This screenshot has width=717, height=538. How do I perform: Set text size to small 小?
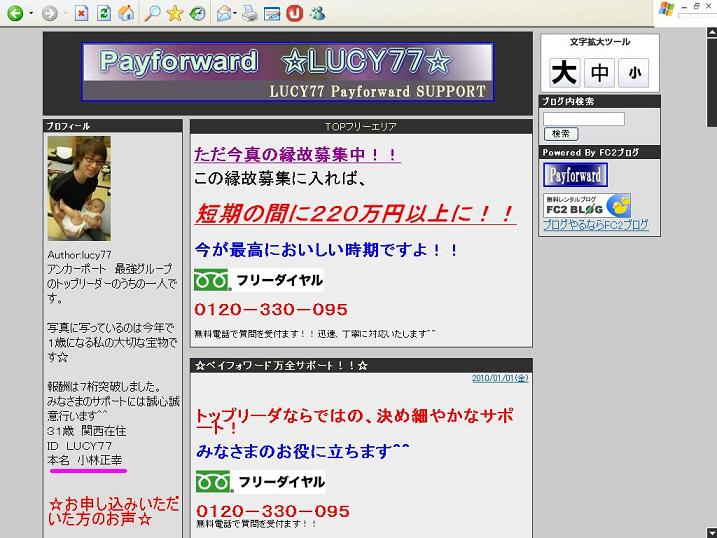point(634,72)
